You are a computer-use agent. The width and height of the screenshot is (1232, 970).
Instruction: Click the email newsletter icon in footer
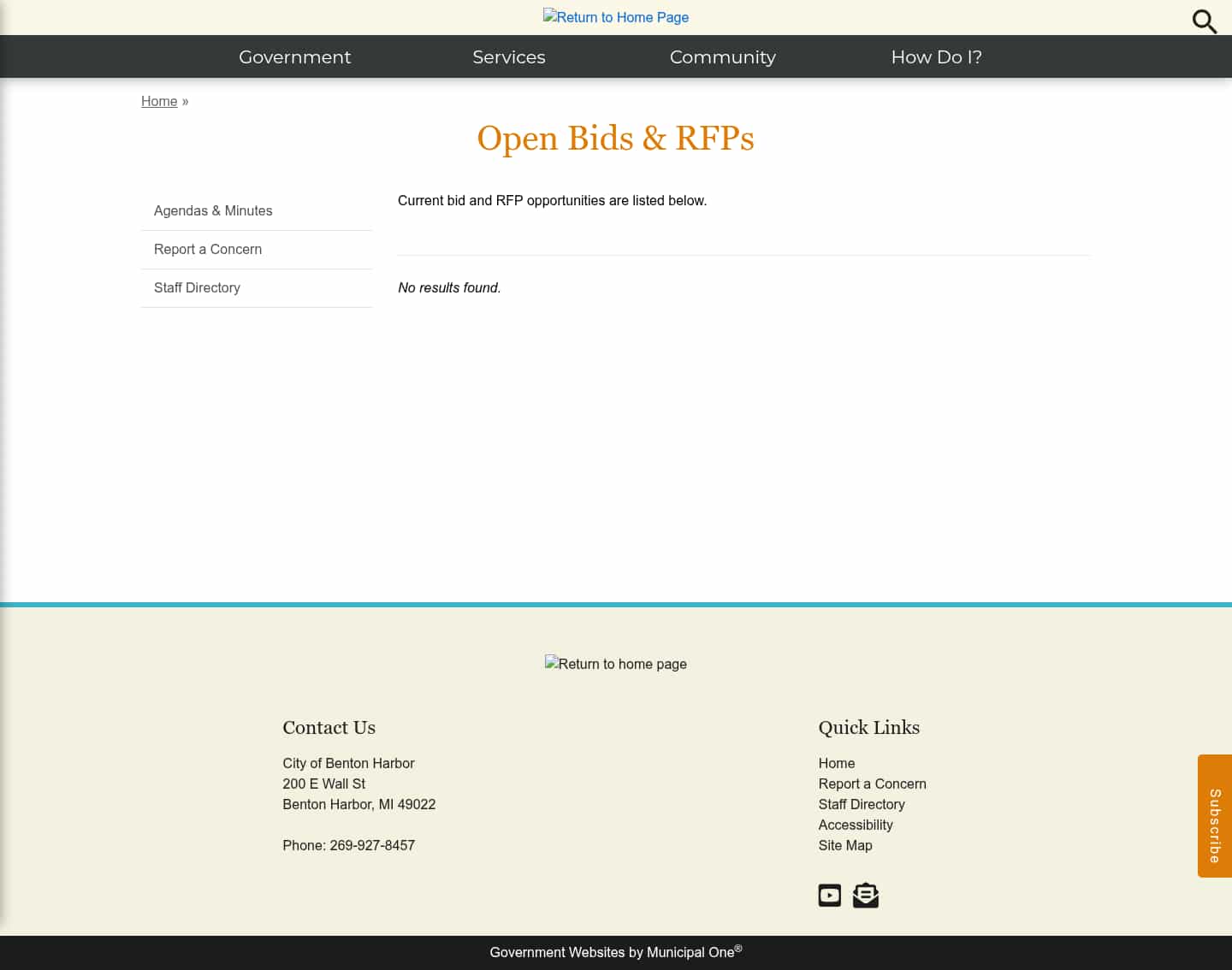(865, 895)
